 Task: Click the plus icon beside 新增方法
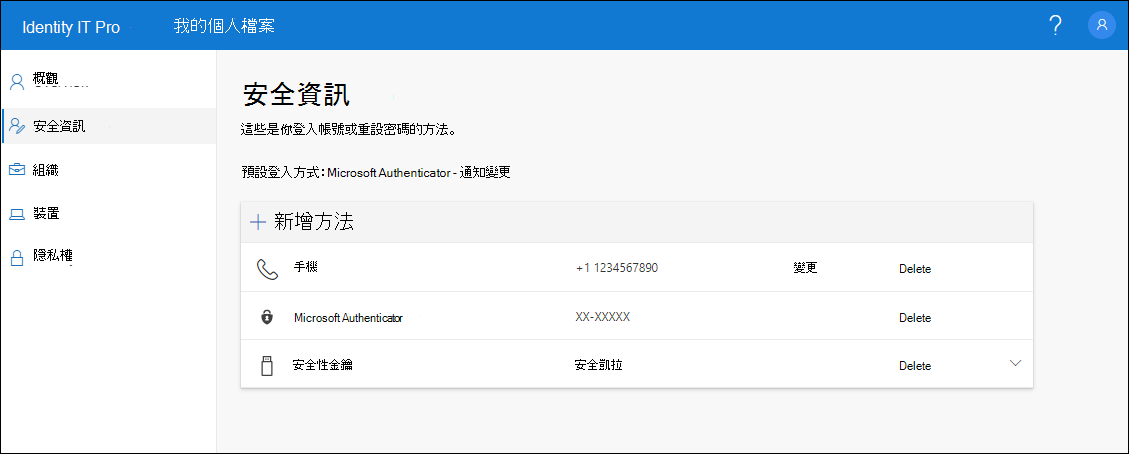pos(258,222)
